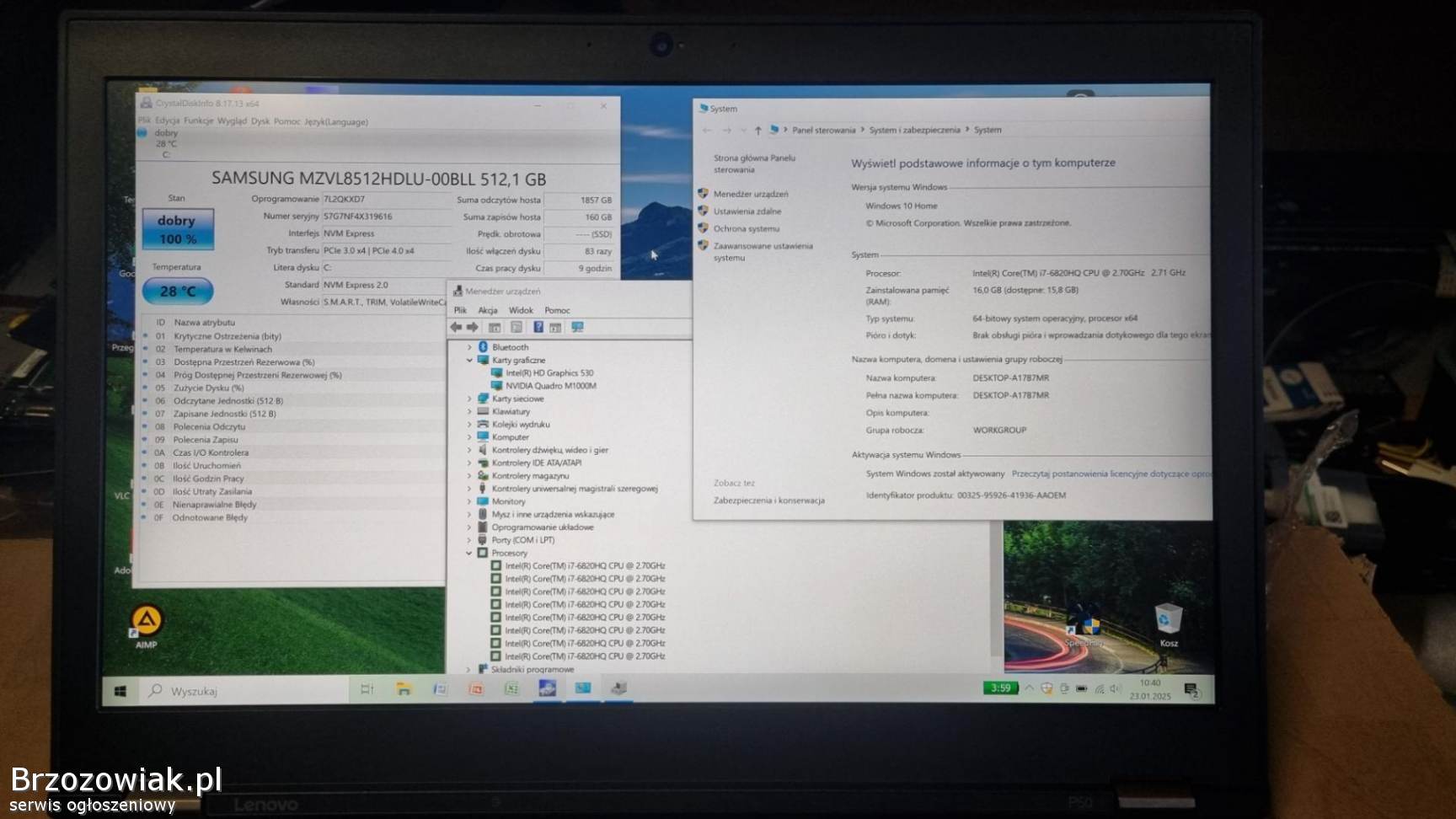Click the AIMP desktop icon
This screenshot has height=819, width=1456.
coord(147,627)
